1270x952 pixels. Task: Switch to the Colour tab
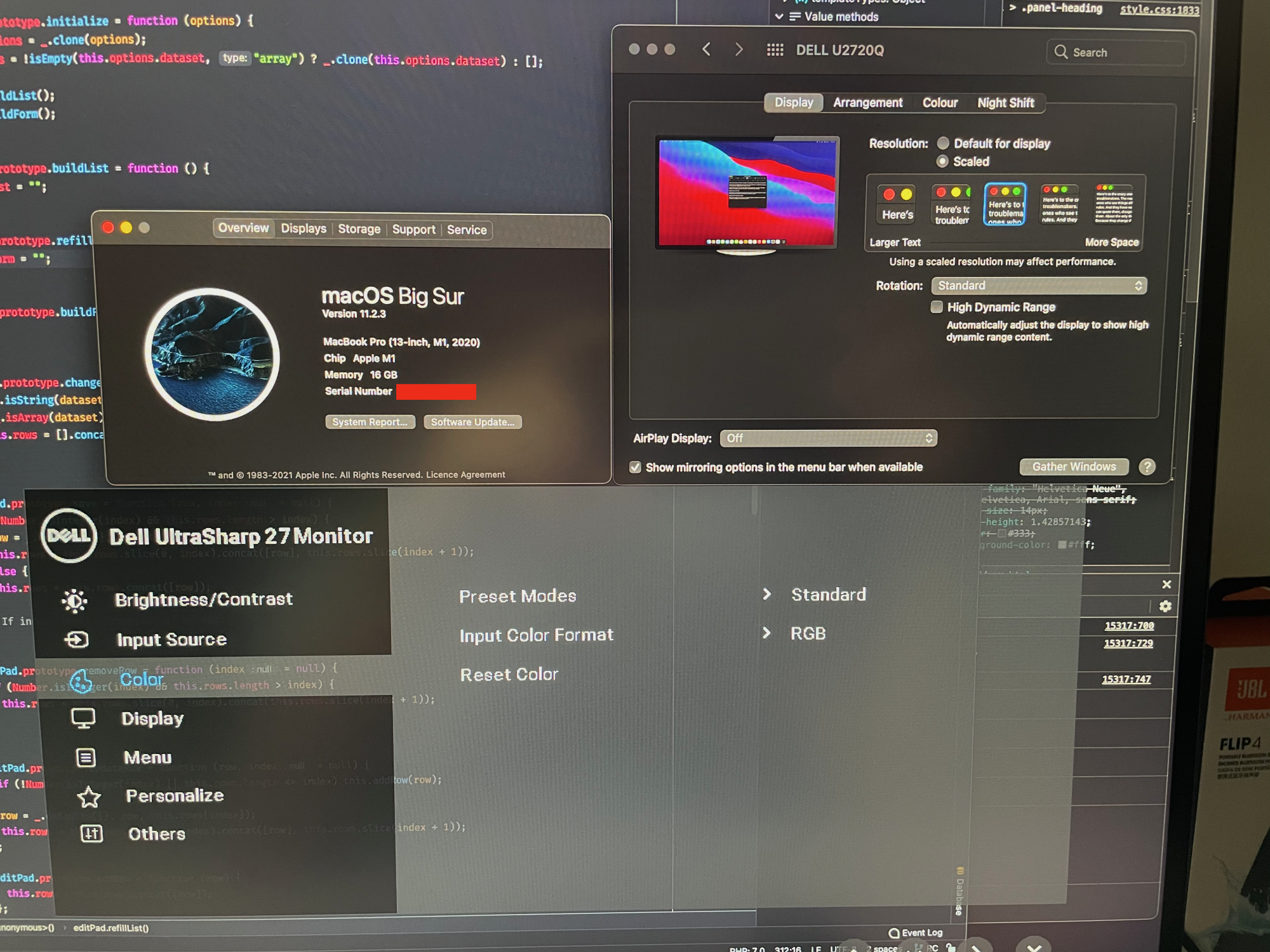click(940, 103)
